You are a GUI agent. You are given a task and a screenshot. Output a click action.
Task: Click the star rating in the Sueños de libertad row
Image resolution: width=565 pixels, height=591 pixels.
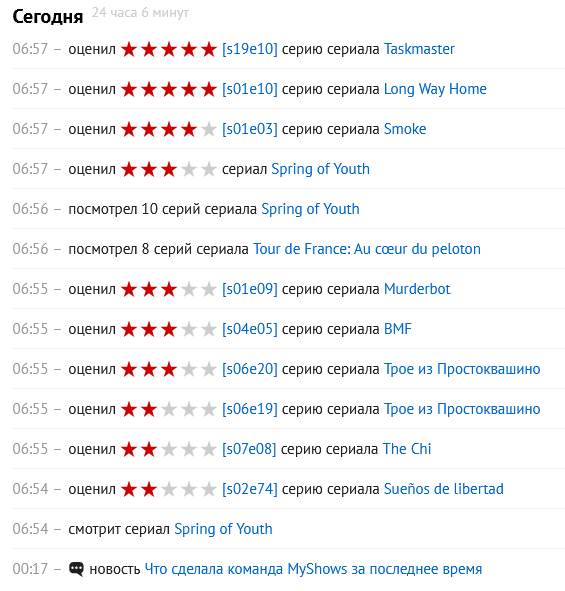tap(169, 489)
